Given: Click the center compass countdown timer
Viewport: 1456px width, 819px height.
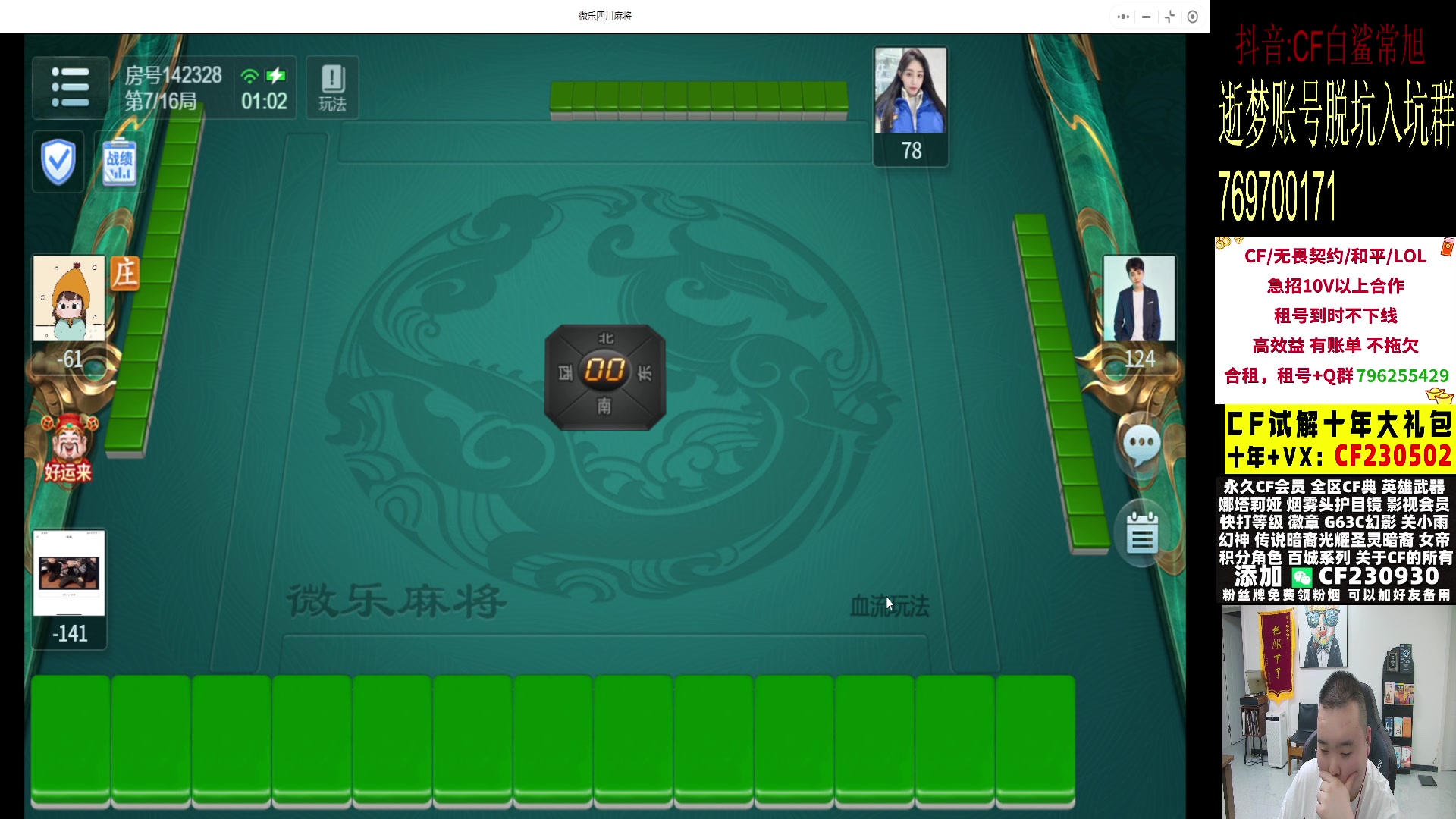Looking at the screenshot, I should coord(604,371).
